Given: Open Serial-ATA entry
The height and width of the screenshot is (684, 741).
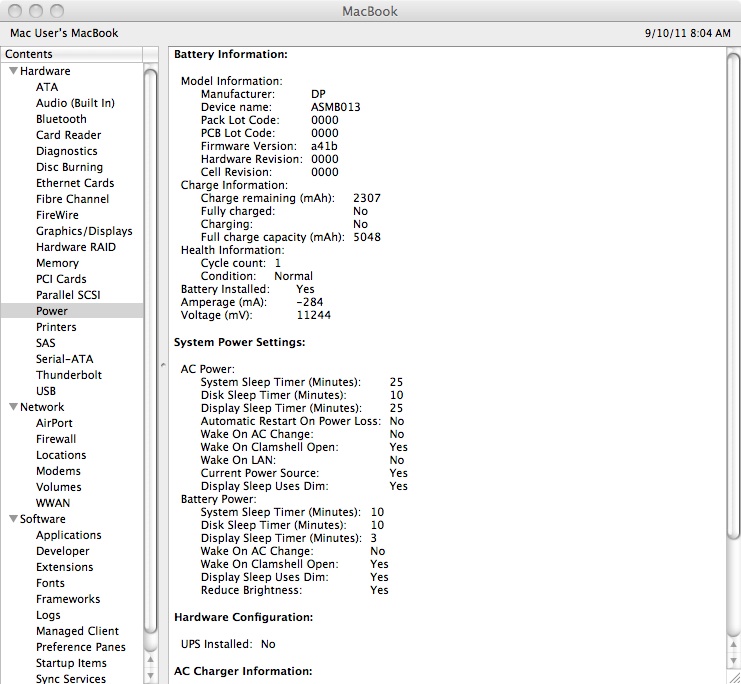Looking at the screenshot, I should [x=64, y=359].
